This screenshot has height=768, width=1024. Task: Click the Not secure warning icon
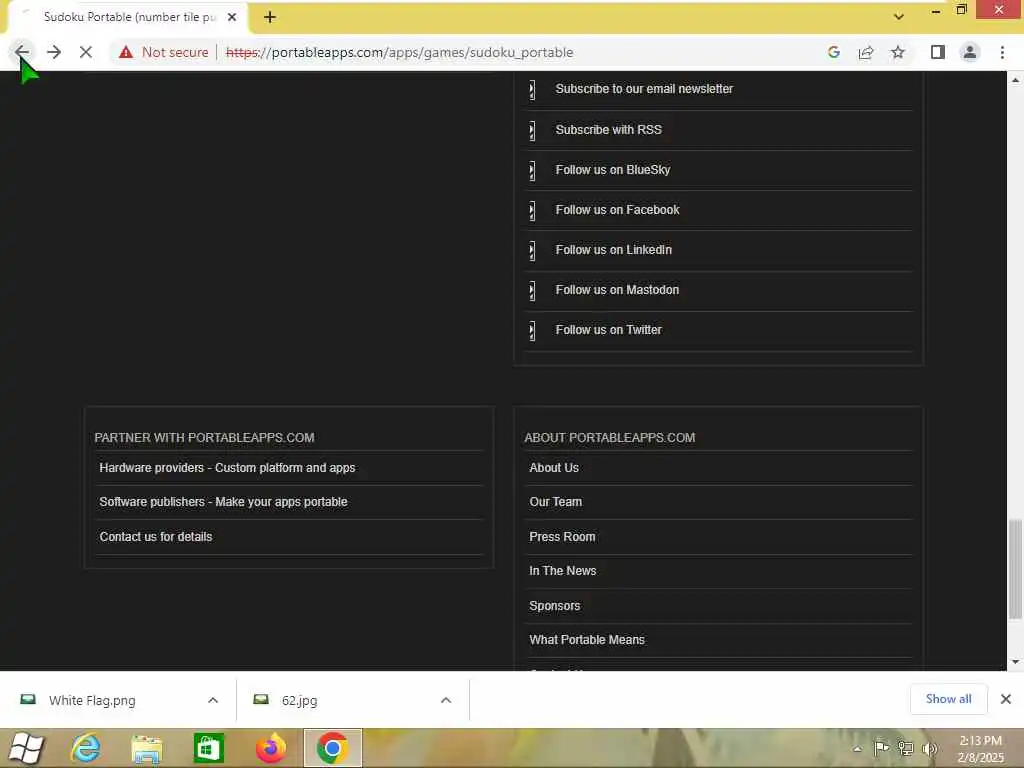click(x=126, y=52)
